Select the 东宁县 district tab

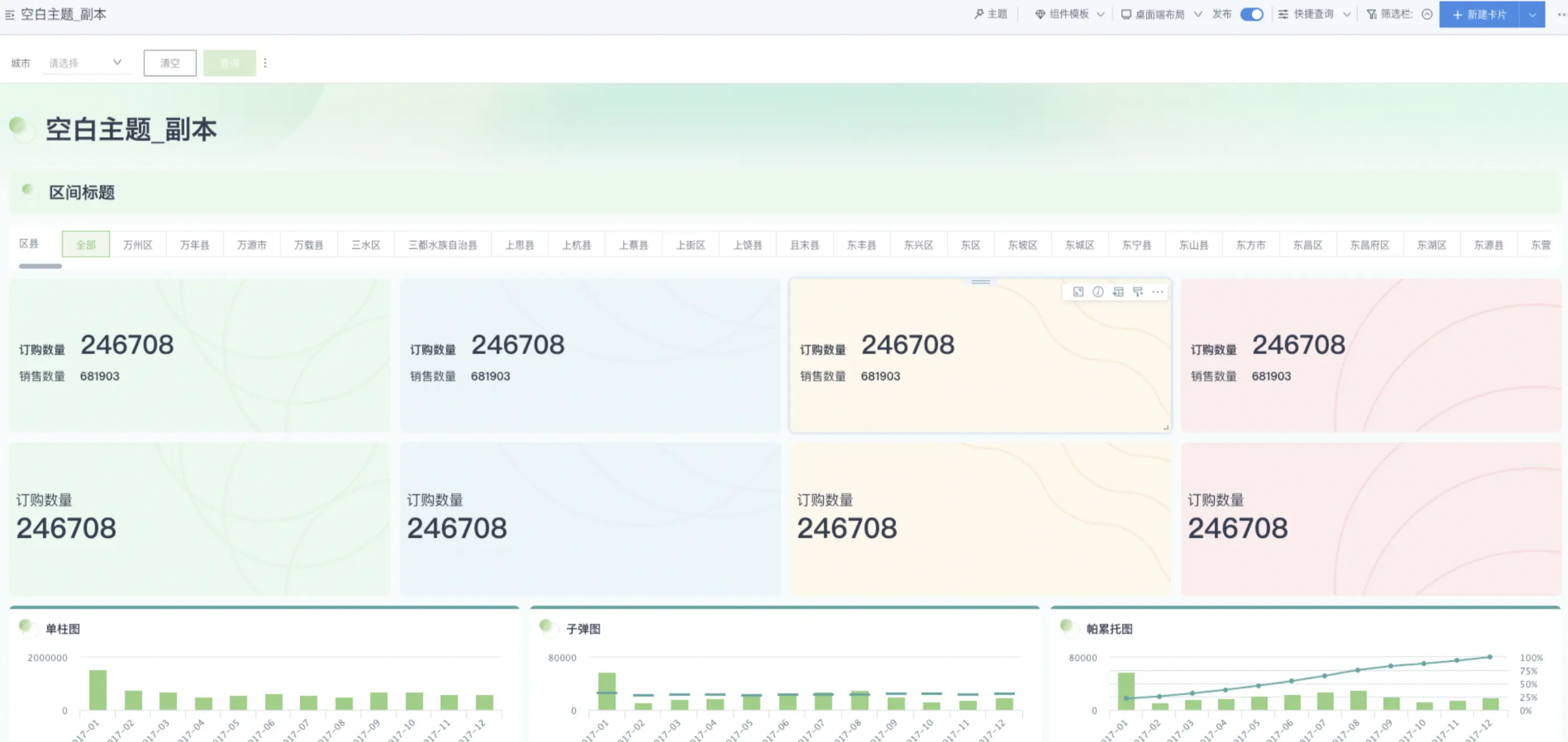pos(1137,244)
